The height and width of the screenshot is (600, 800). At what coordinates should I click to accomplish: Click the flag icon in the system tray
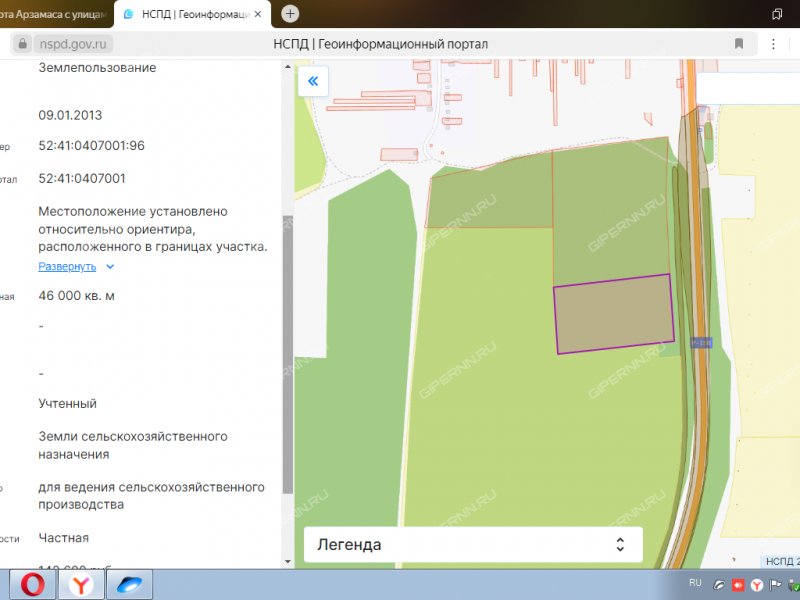pyautogui.click(x=775, y=584)
